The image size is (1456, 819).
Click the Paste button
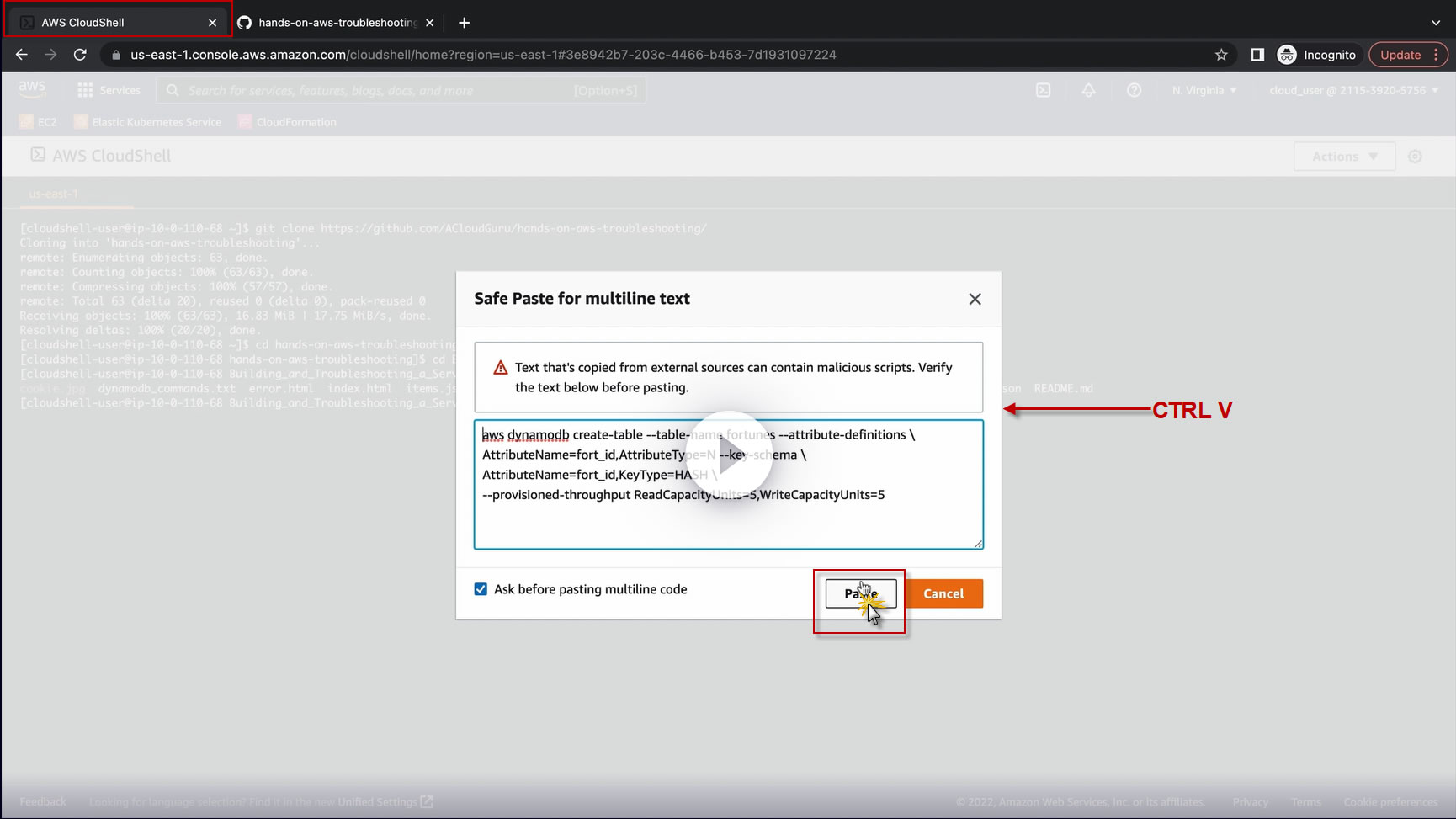tap(861, 593)
